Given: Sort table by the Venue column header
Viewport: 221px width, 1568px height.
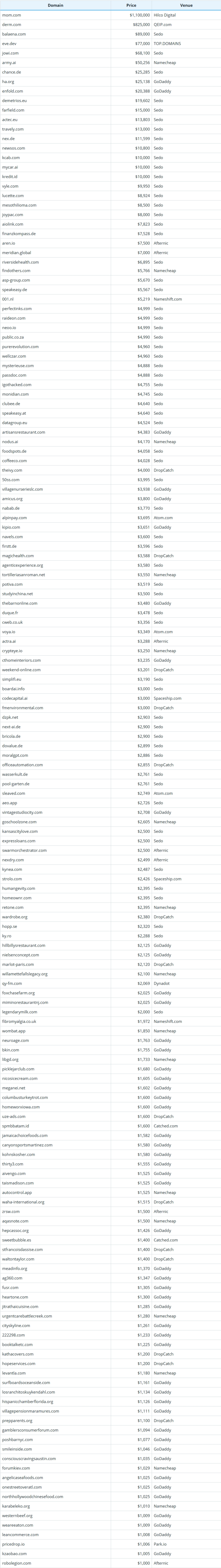Looking at the screenshot, I should click(x=186, y=5).
